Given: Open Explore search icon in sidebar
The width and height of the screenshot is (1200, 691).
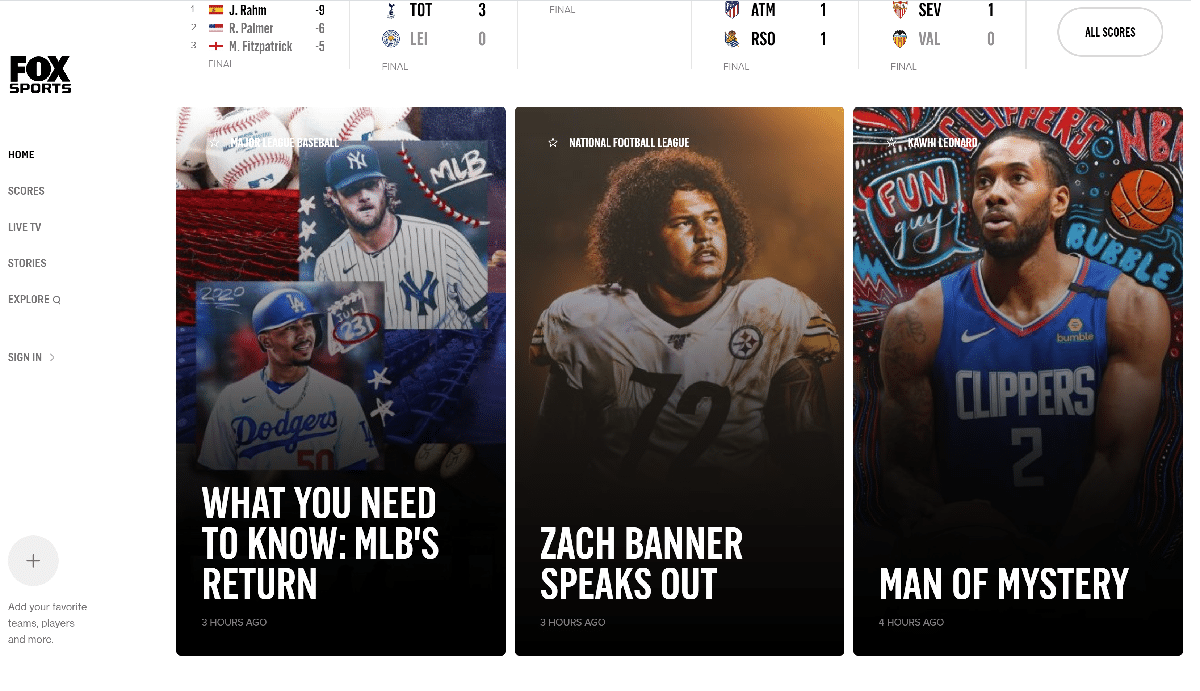Looking at the screenshot, I should pyautogui.click(x=57, y=300).
